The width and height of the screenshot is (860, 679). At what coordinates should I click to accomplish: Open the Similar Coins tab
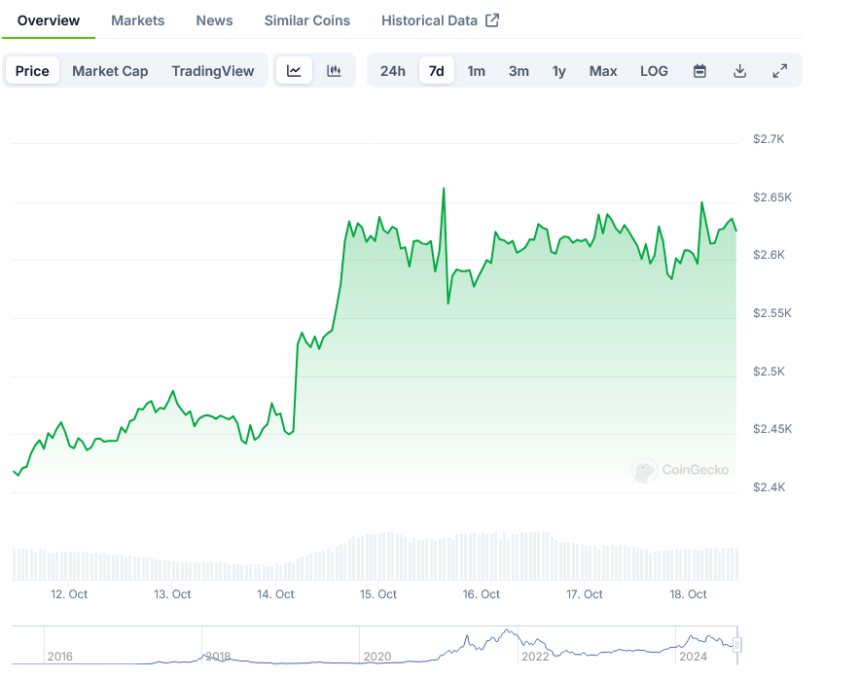[307, 20]
